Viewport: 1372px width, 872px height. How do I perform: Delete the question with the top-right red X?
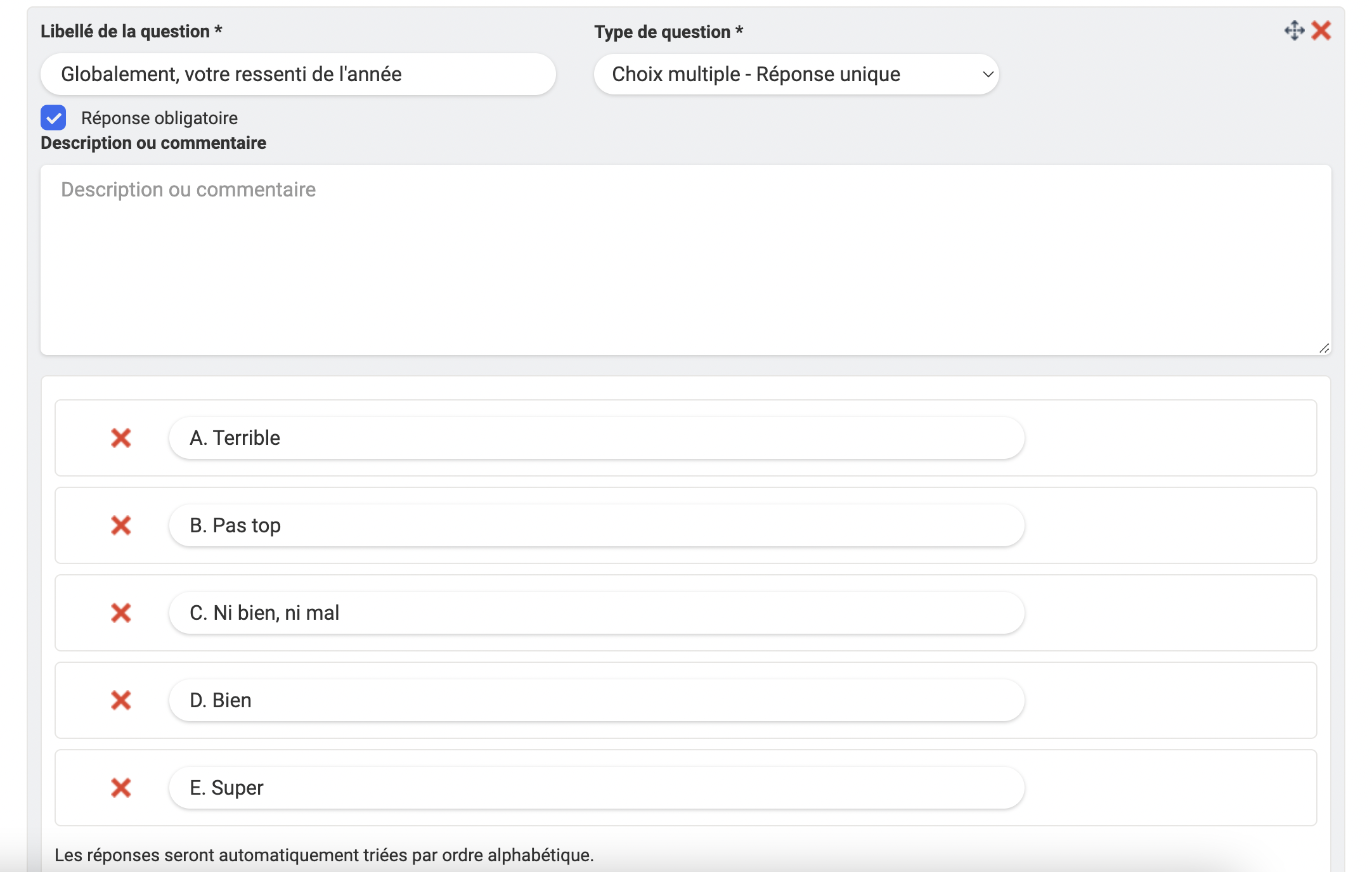pos(1321,30)
